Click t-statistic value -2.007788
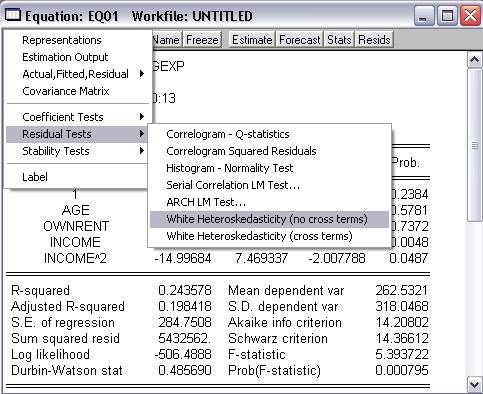483x394 pixels. (x=337, y=258)
